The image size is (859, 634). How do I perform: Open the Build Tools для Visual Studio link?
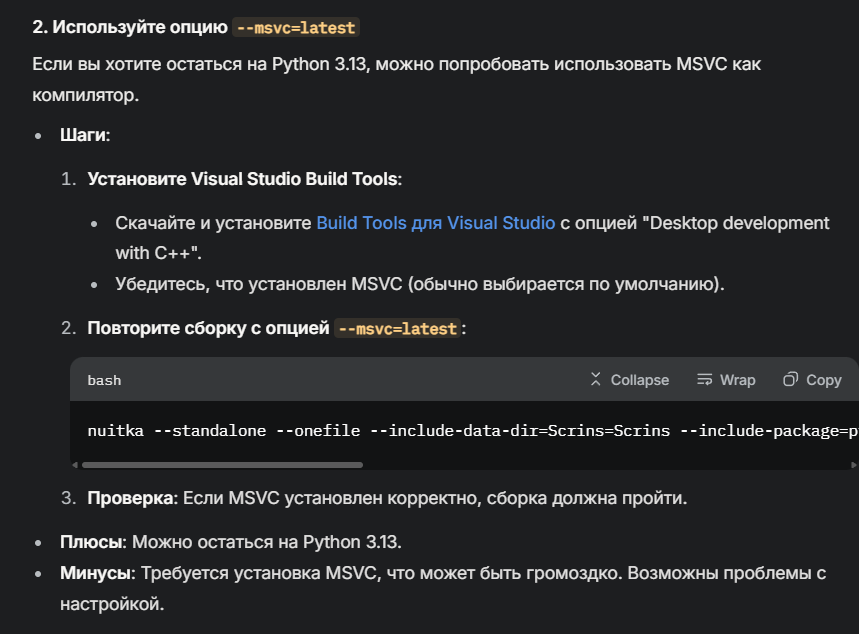(435, 222)
